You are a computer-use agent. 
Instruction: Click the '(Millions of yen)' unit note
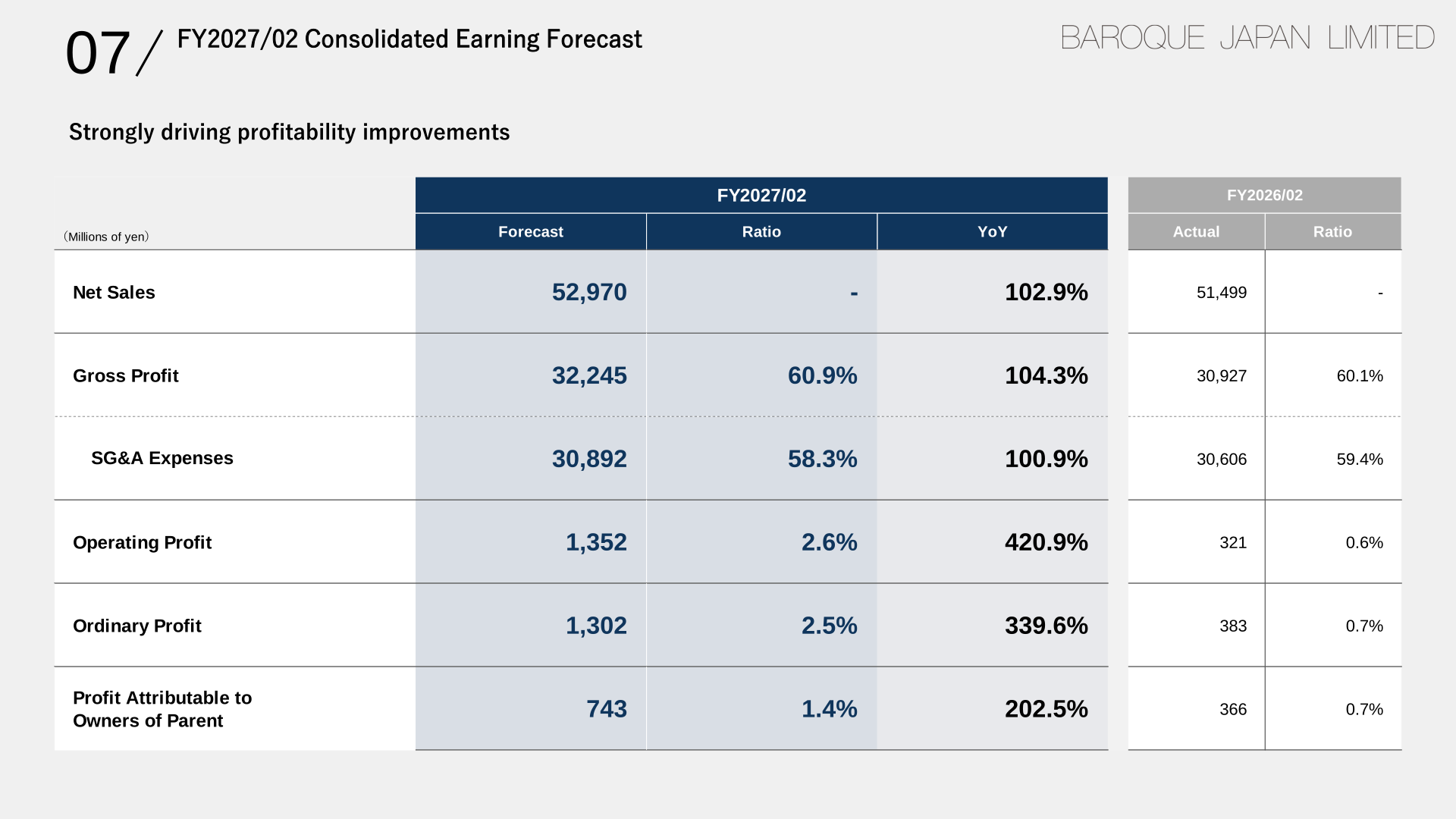[106, 237]
